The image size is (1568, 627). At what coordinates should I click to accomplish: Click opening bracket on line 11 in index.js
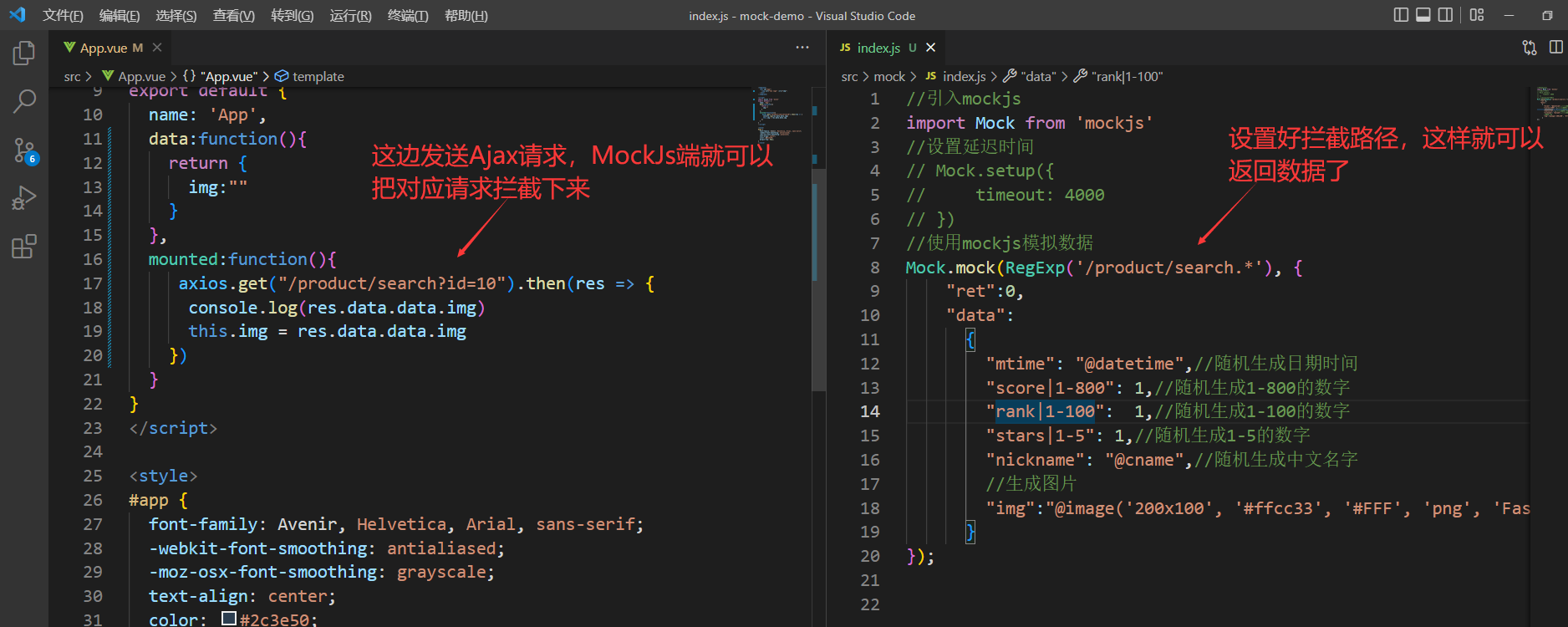click(x=970, y=339)
